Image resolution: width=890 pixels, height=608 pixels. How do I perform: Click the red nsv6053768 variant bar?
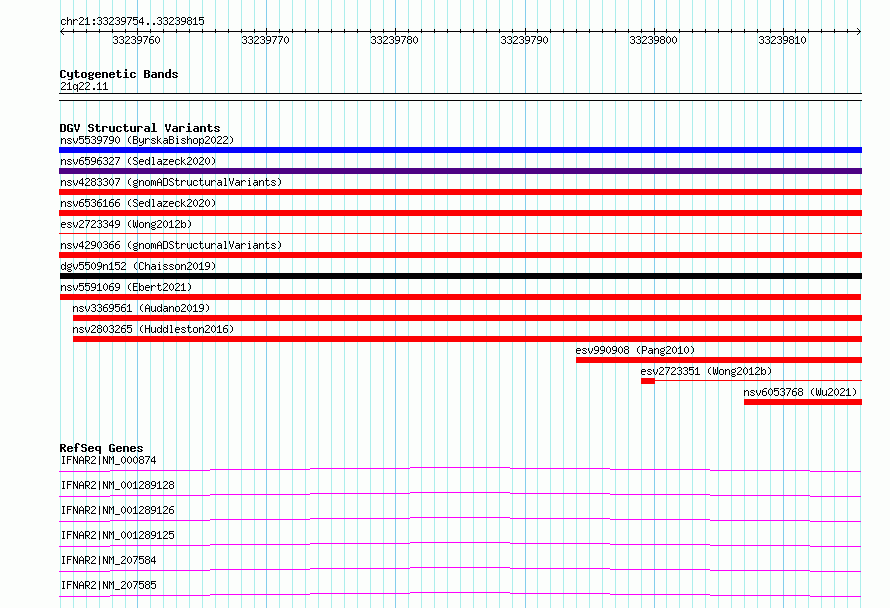pyautogui.click(x=803, y=402)
